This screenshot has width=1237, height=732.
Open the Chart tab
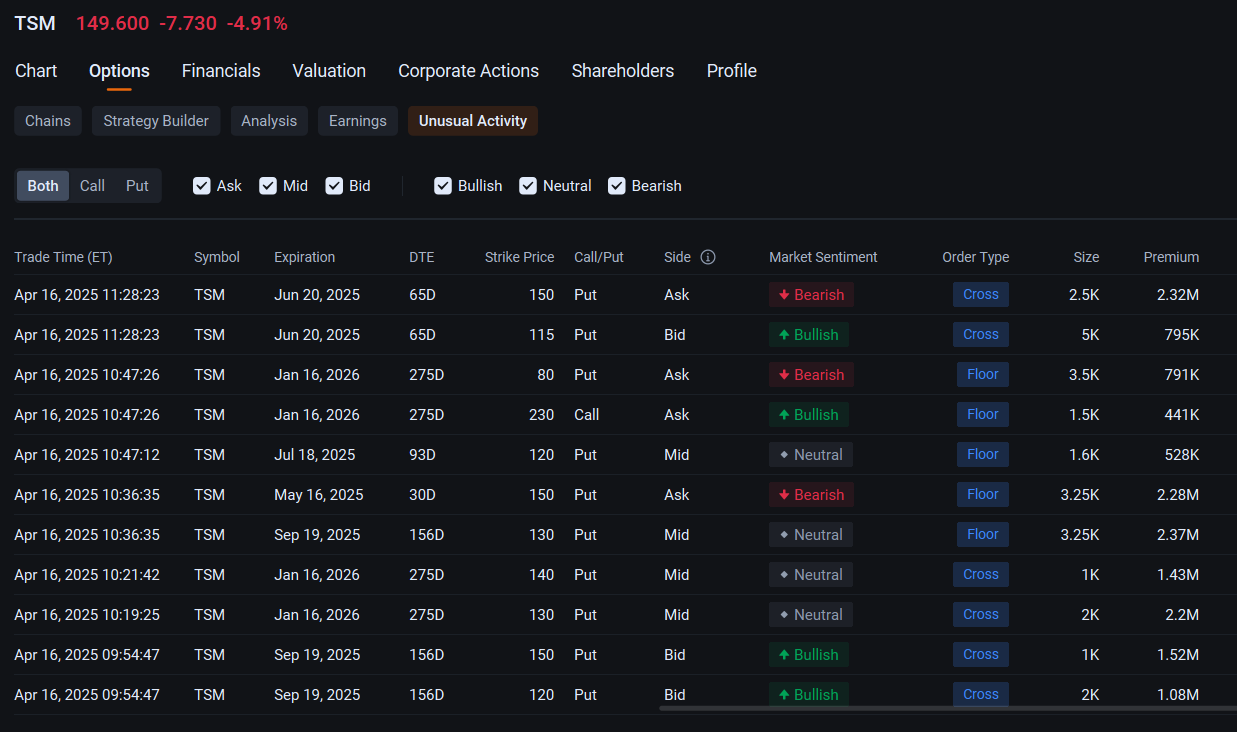pyautogui.click(x=36, y=71)
